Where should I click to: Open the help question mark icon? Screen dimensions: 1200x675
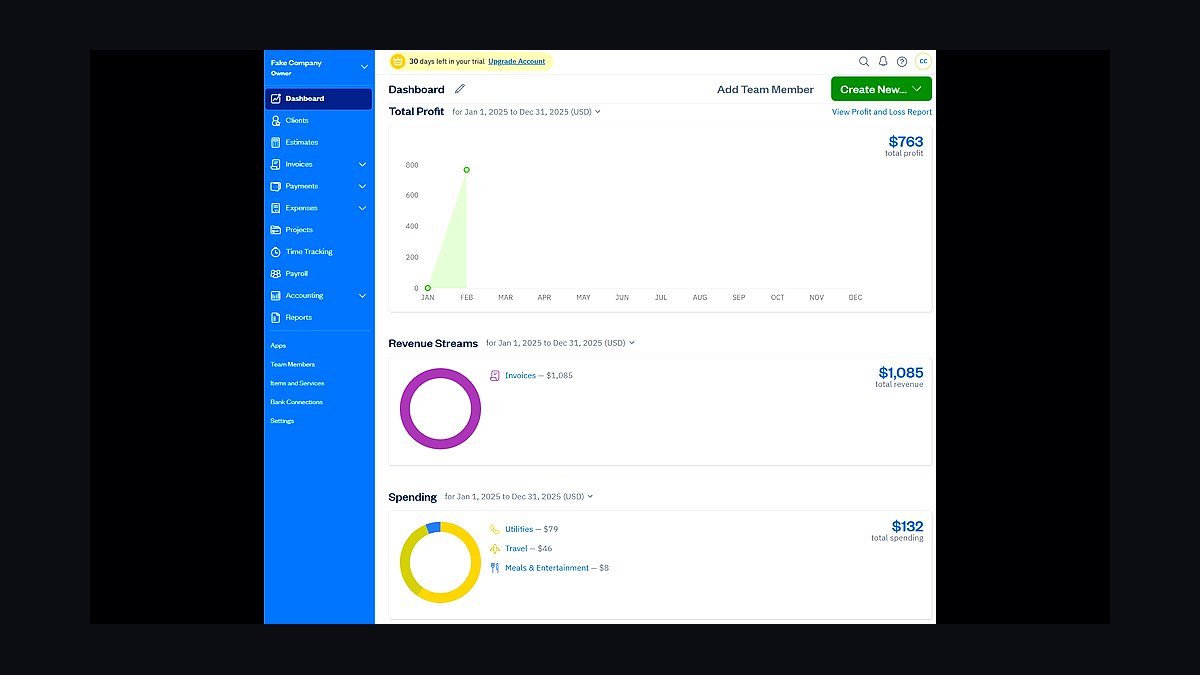902,61
